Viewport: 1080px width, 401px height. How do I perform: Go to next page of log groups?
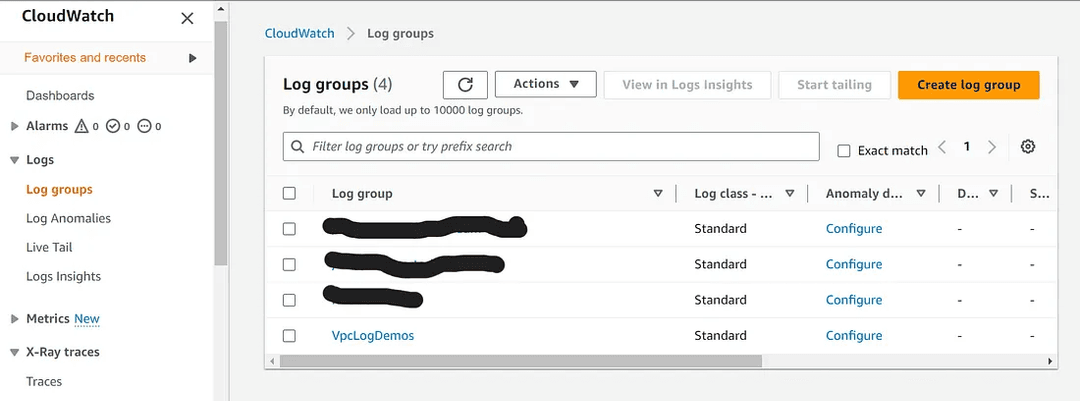pyautogui.click(x=992, y=147)
